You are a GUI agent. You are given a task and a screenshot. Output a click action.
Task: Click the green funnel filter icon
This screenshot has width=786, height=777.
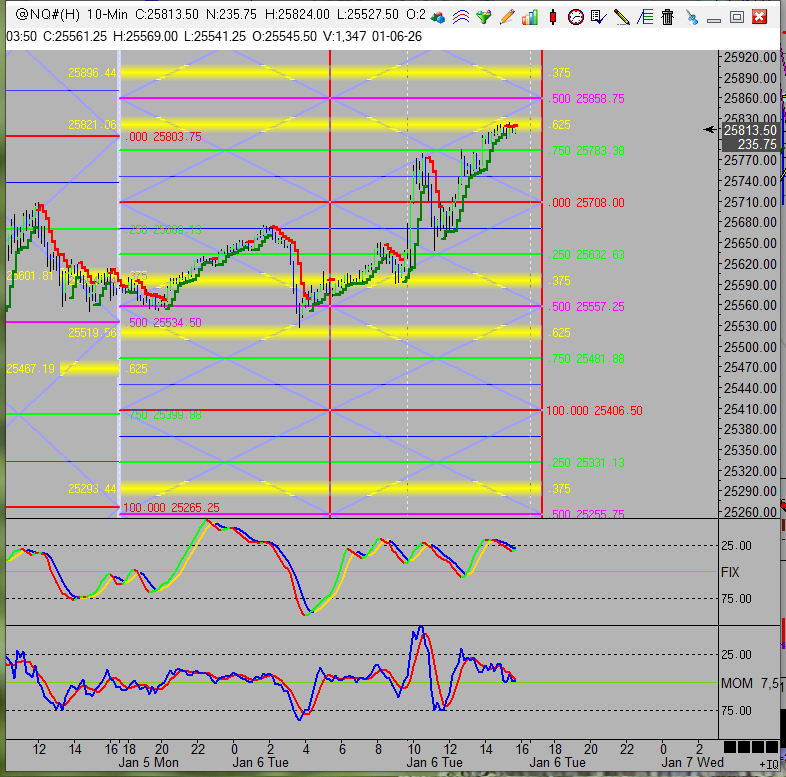(x=485, y=17)
